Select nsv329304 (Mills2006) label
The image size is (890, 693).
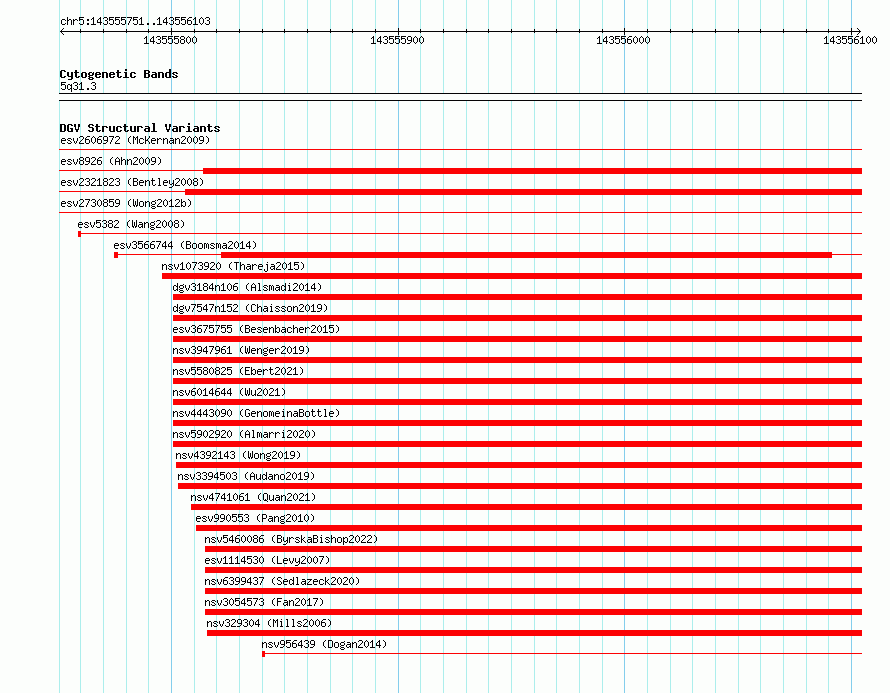pos(269,623)
